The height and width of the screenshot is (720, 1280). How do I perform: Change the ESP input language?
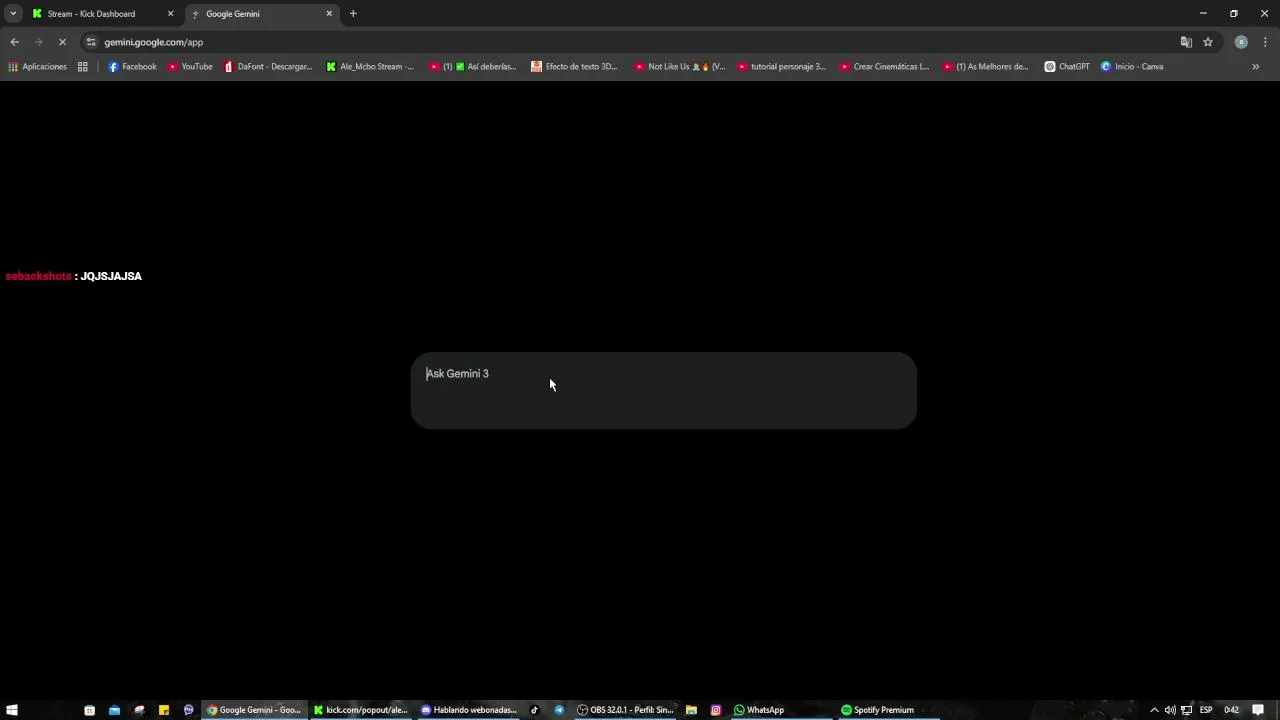[1206, 710]
